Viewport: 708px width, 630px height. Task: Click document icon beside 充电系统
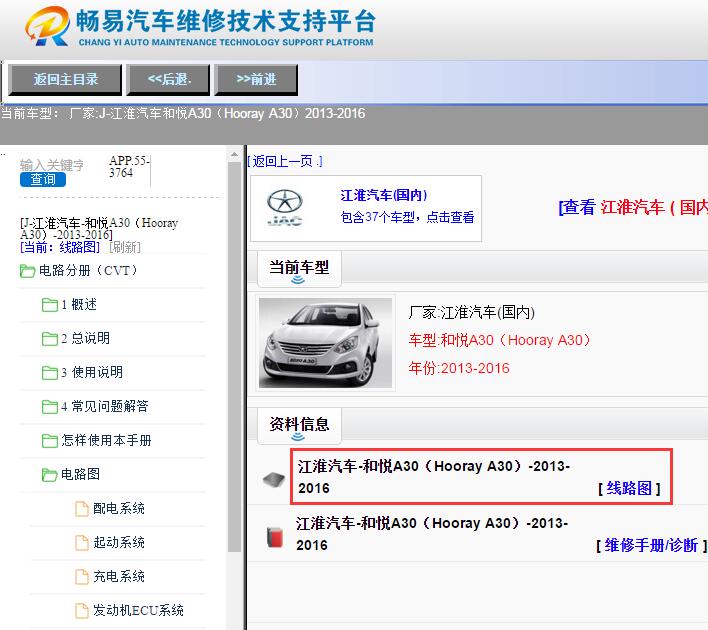tap(82, 576)
